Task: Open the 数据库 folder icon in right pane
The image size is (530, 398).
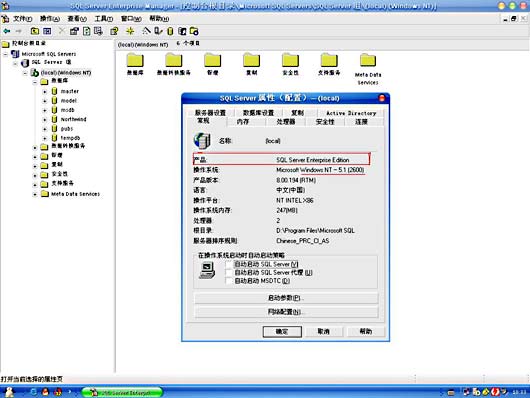Action: pos(135,61)
